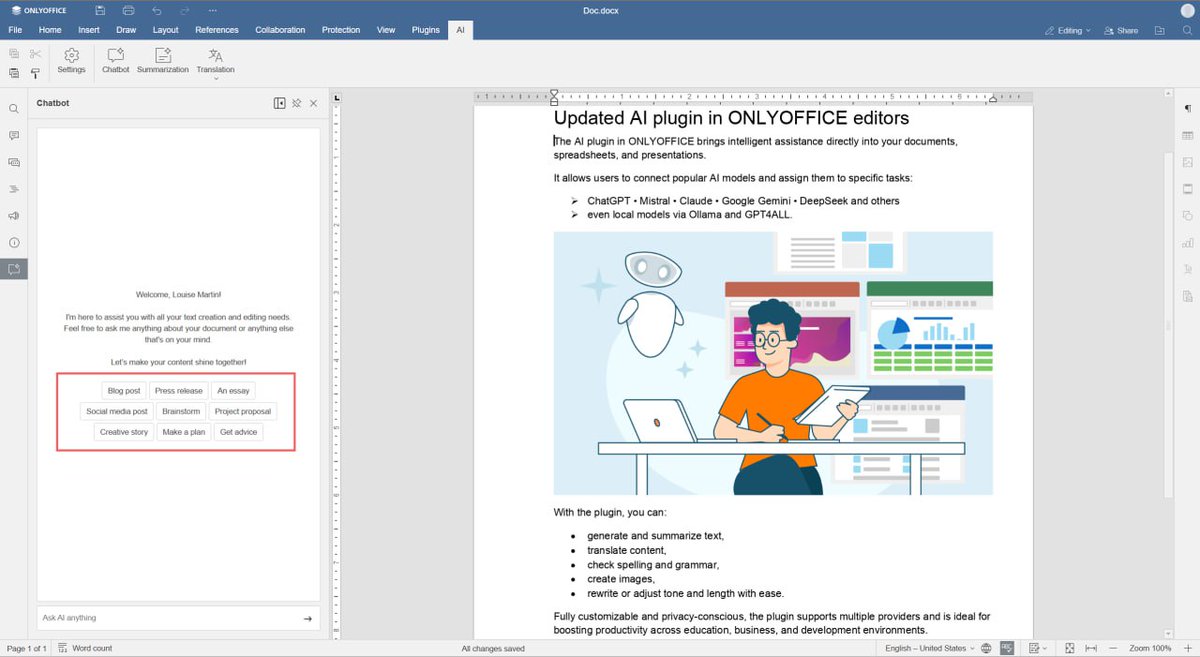Open the Find search icon in left sidebar

14,109
